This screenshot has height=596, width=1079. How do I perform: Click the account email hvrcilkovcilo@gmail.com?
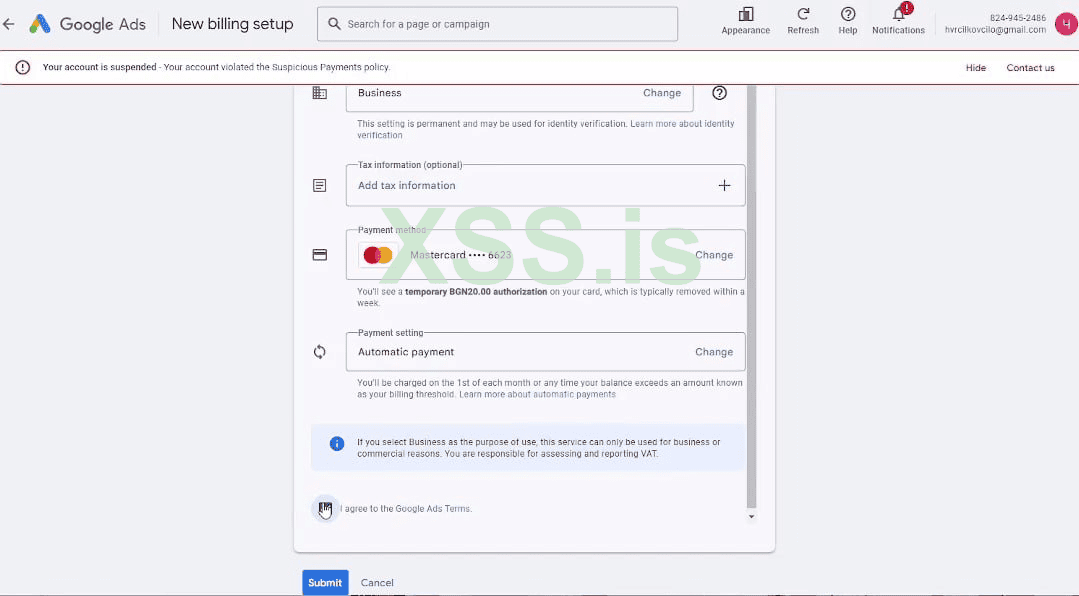coord(995,30)
